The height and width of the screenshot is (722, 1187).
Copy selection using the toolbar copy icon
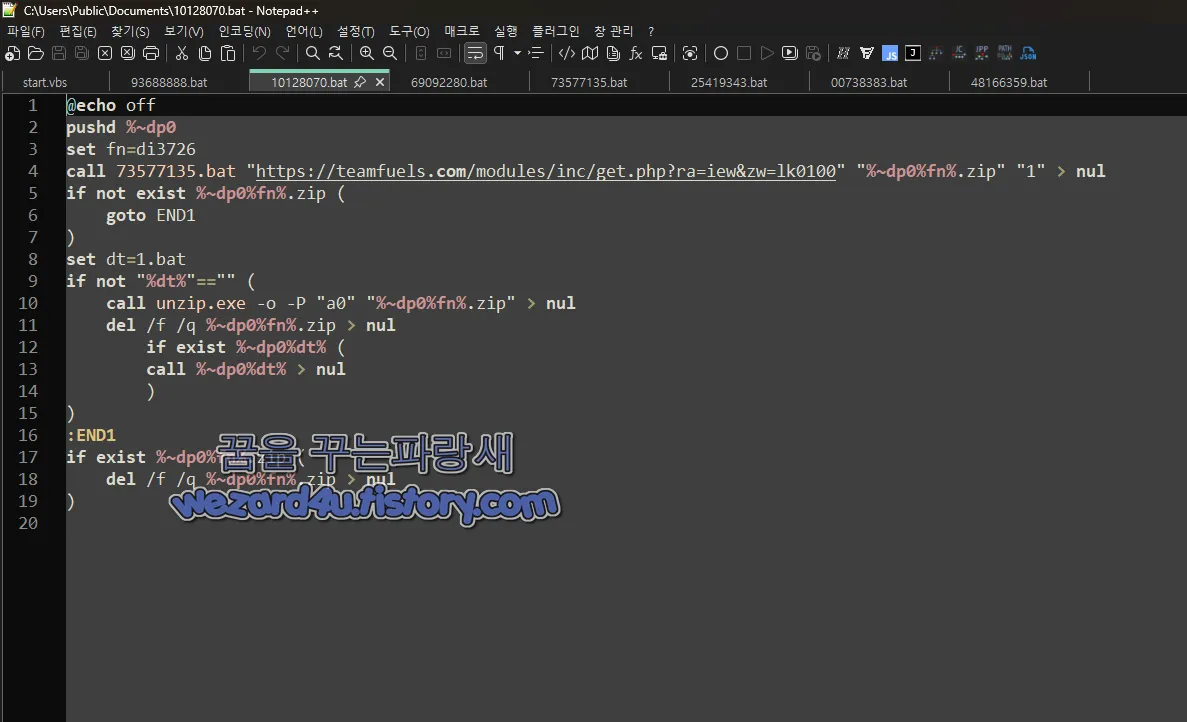[x=205, y=53]
